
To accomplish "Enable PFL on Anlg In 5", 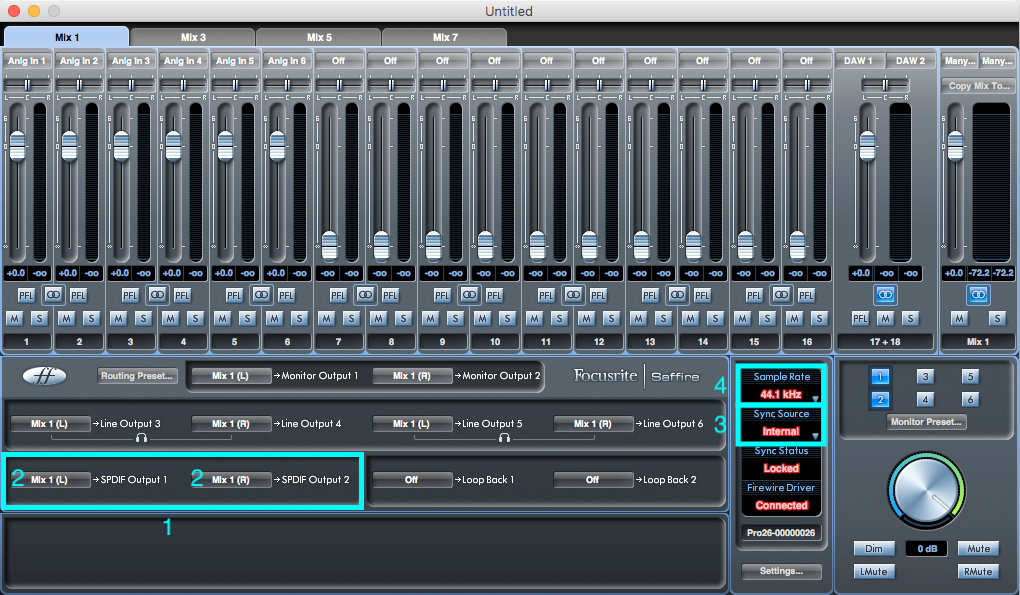I will [233, 295].
